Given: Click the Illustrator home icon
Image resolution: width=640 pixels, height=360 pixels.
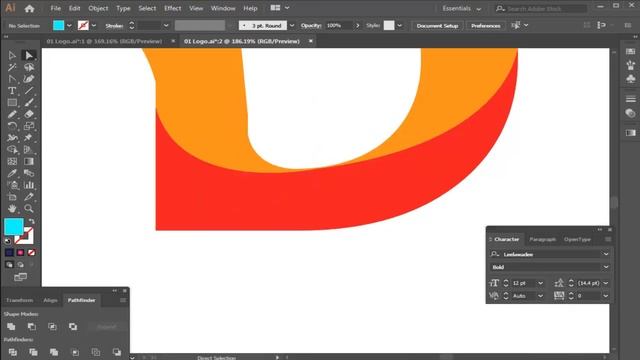Looking at the screenshot, I should 29,8.
